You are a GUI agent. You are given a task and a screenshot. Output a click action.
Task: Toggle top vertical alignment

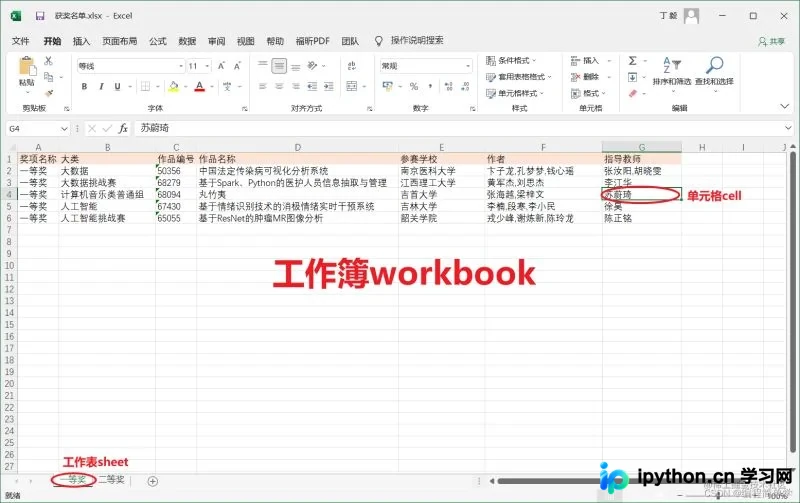263,66
